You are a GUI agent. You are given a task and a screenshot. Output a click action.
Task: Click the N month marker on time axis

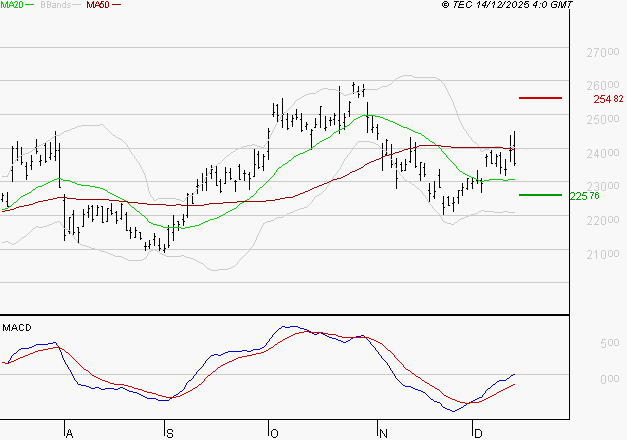(x=383, y=434)
